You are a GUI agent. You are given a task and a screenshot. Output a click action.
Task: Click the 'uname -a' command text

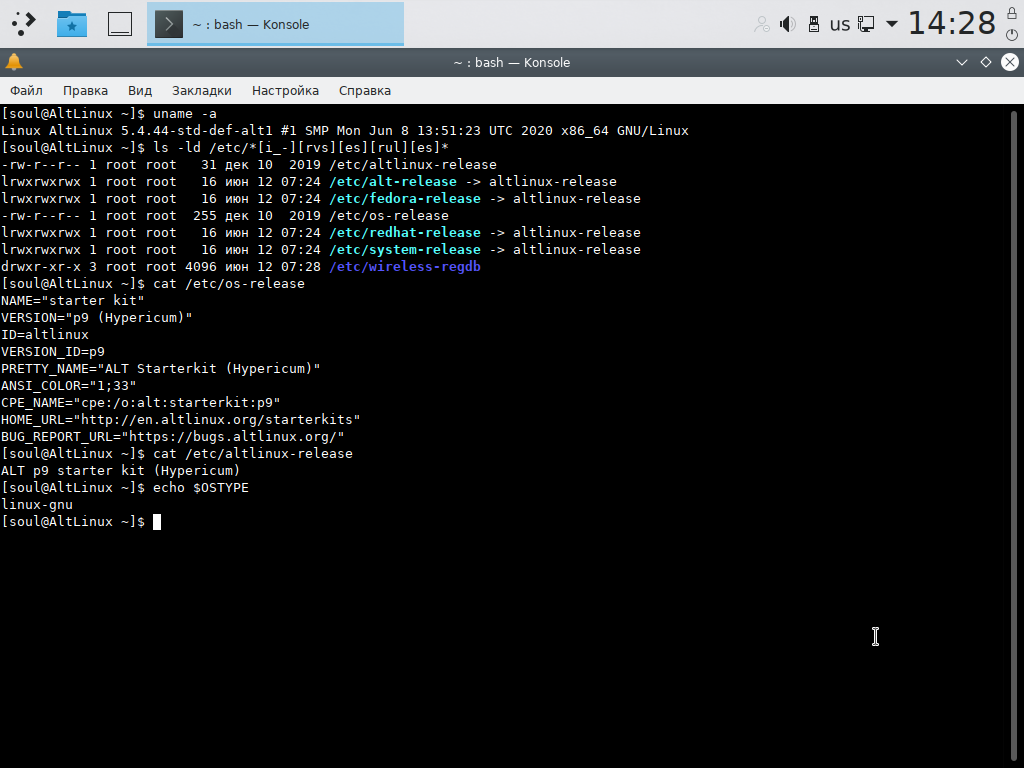coord(185,114)
